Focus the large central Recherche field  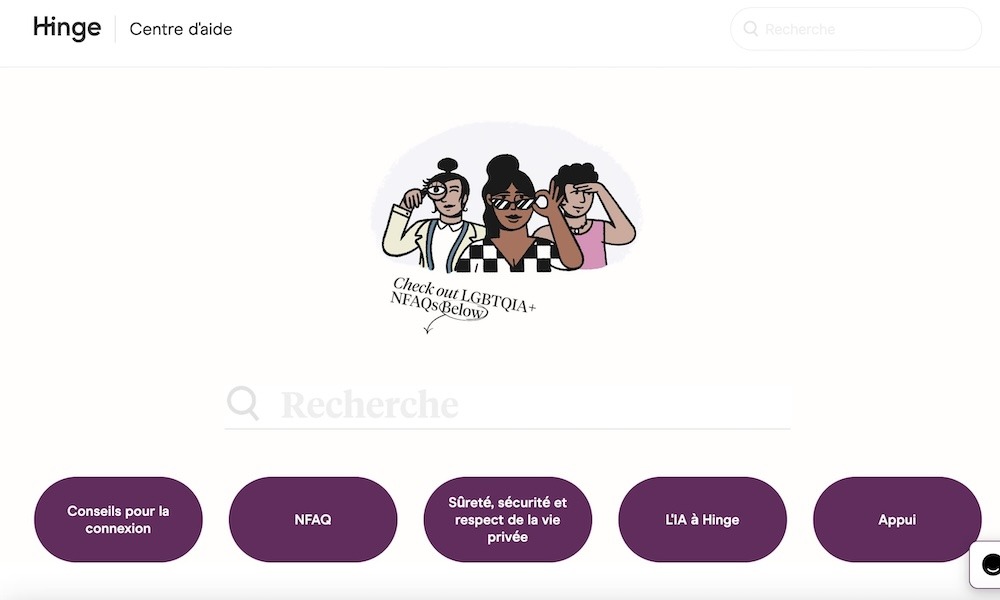[507, 405]
